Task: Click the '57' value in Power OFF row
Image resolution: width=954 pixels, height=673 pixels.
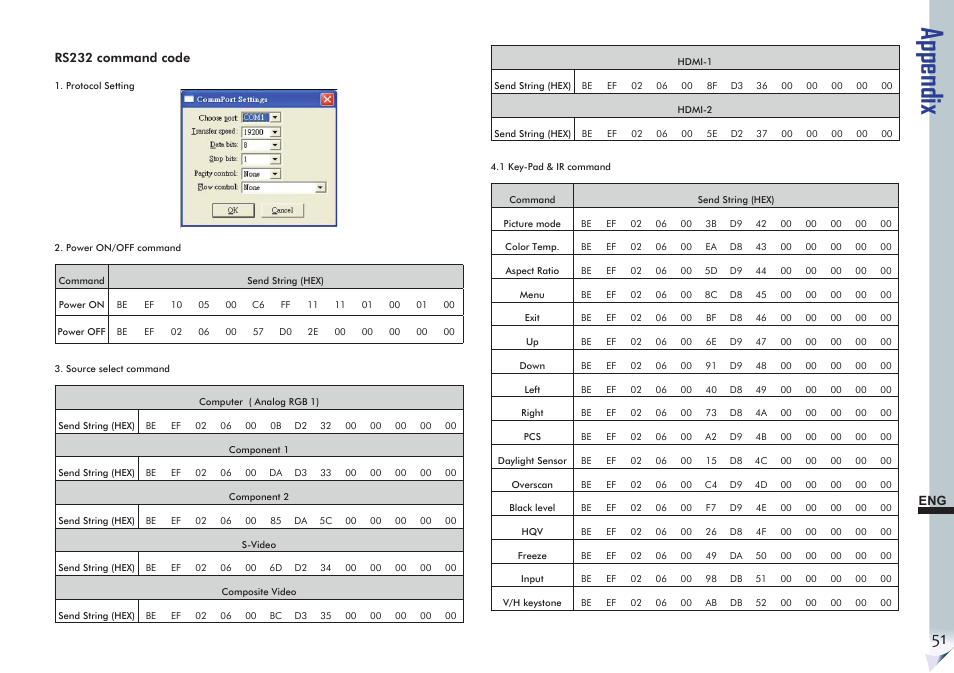Action: 258,332
